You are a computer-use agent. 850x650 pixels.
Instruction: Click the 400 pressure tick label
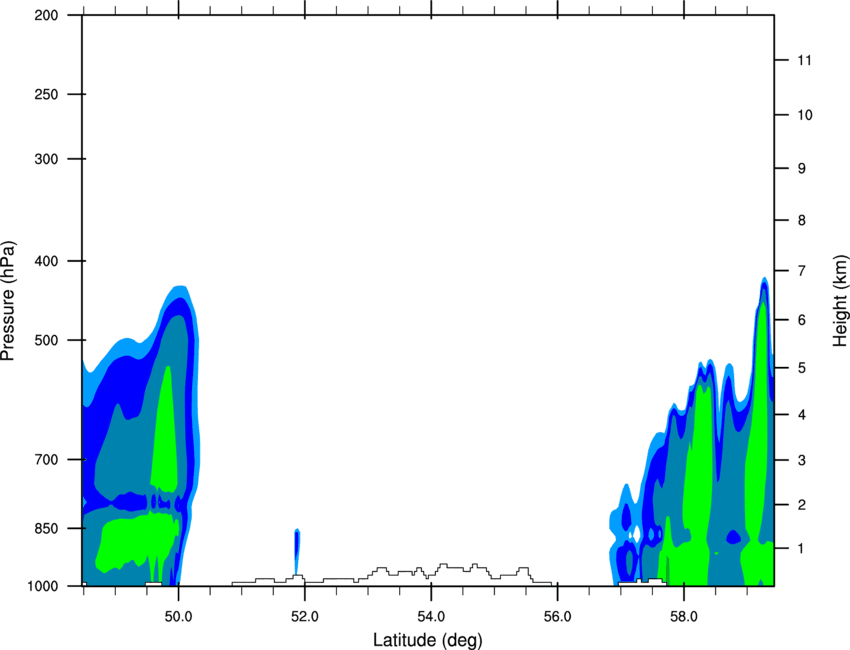tap(46, 261)
